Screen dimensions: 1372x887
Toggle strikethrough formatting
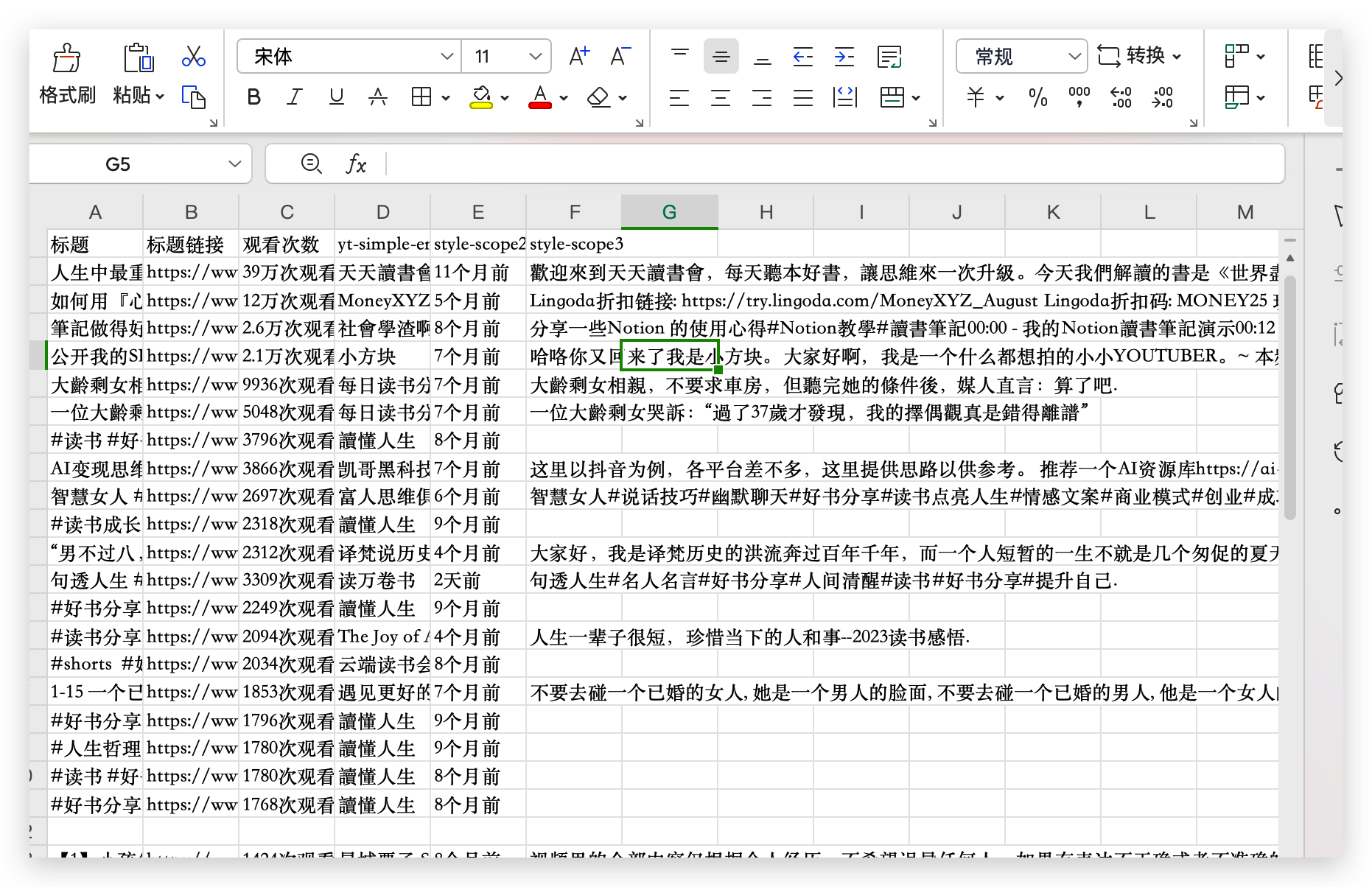pos(378,97)
